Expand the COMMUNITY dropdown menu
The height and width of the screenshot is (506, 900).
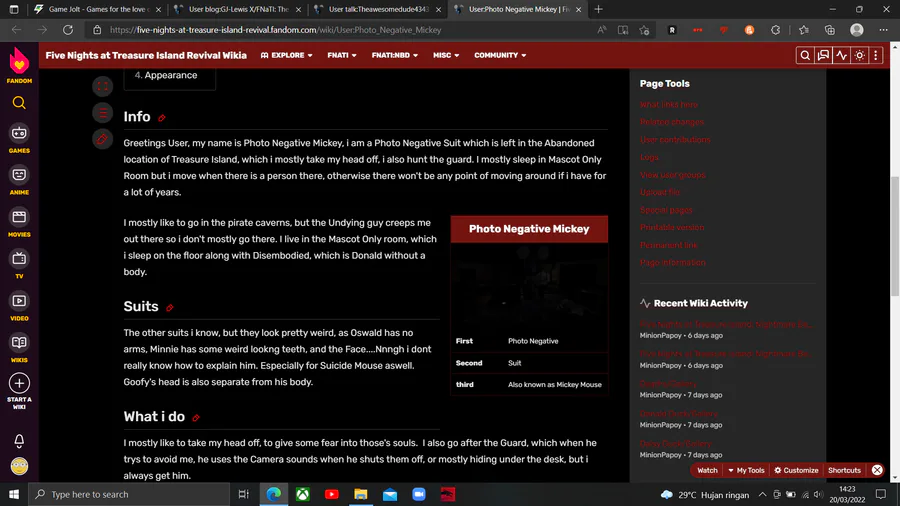[x=500, y=56]
